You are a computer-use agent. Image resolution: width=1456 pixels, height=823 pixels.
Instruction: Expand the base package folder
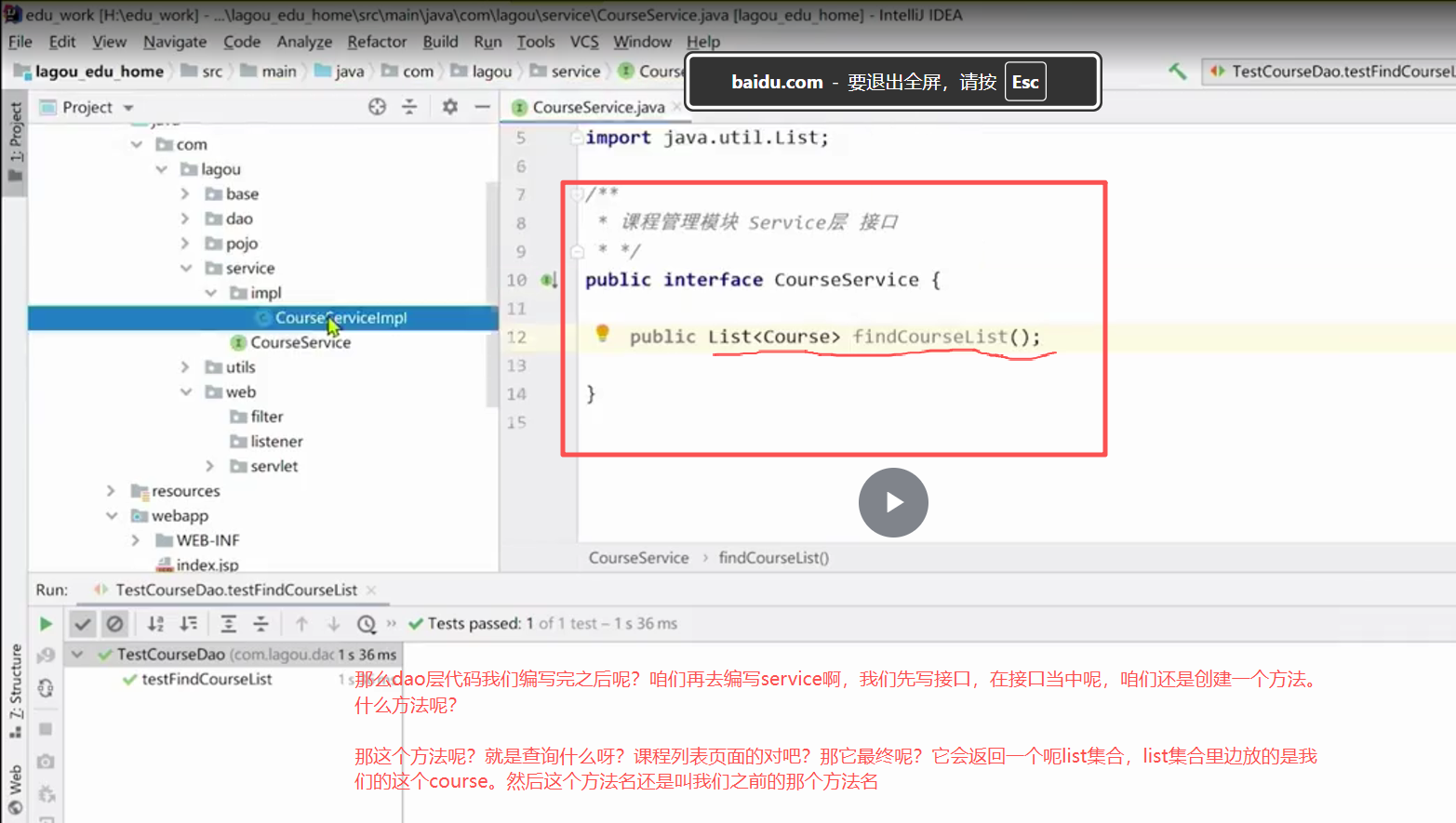coord(185,194)
